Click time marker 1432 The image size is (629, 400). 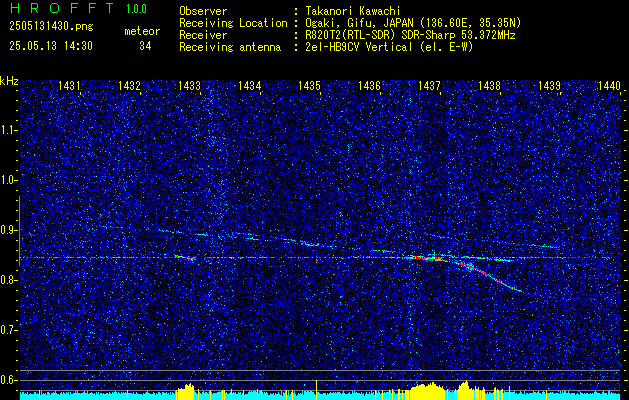129,85
